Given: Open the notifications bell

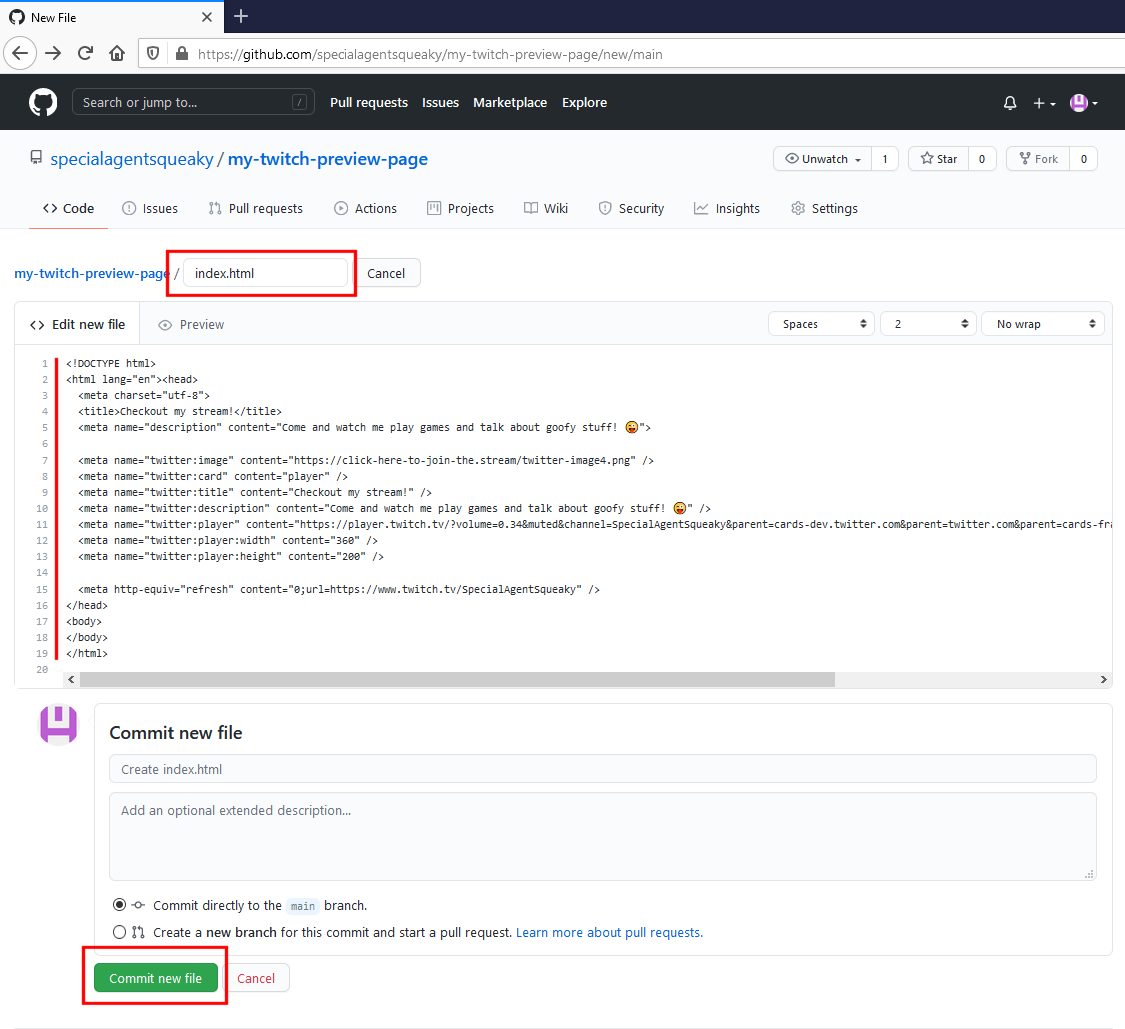Looking at the screenshot, I should [x=1010, y=102].
